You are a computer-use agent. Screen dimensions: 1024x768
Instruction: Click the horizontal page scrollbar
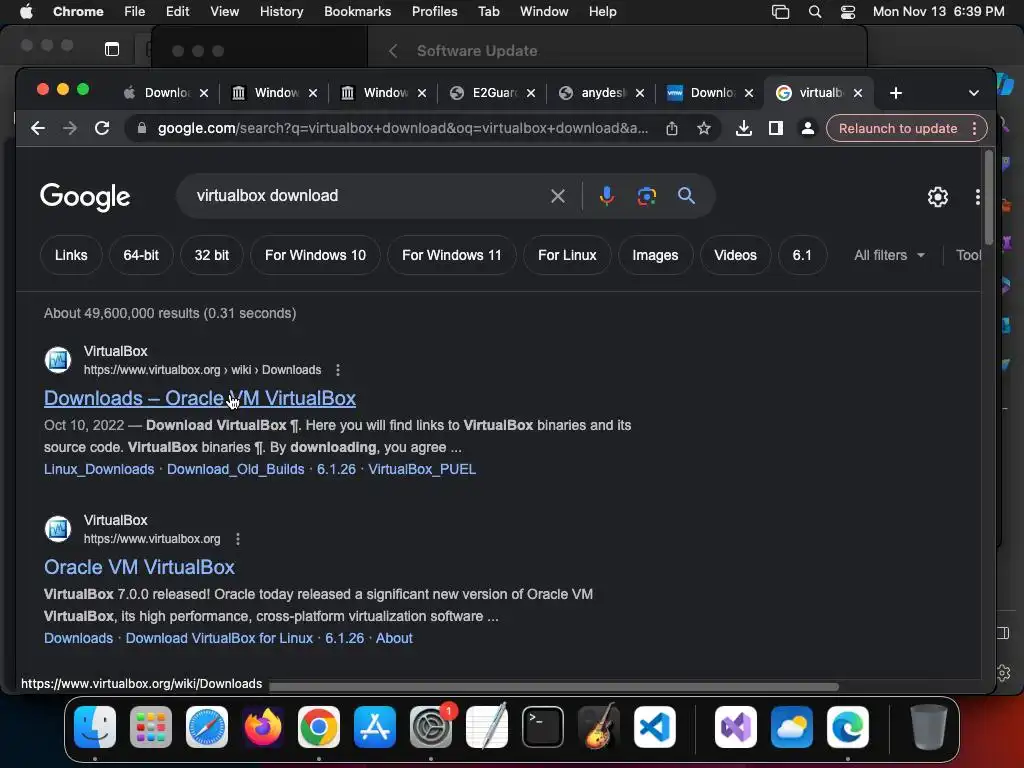click(x=554, y=687)
